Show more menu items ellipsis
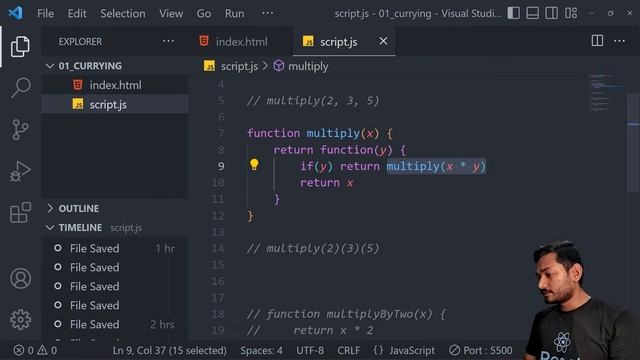This screenshot has height=360, width=640. (267, 13)
